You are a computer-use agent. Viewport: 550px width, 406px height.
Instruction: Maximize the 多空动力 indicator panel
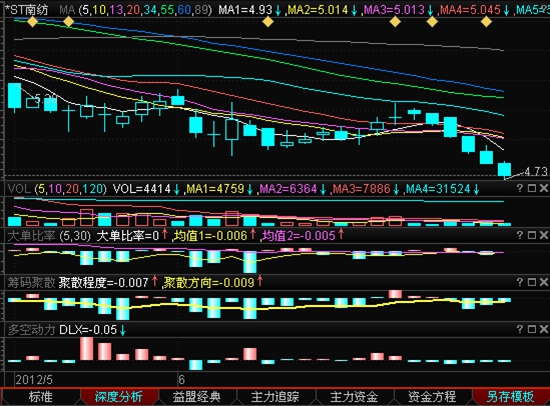[532, 329]
